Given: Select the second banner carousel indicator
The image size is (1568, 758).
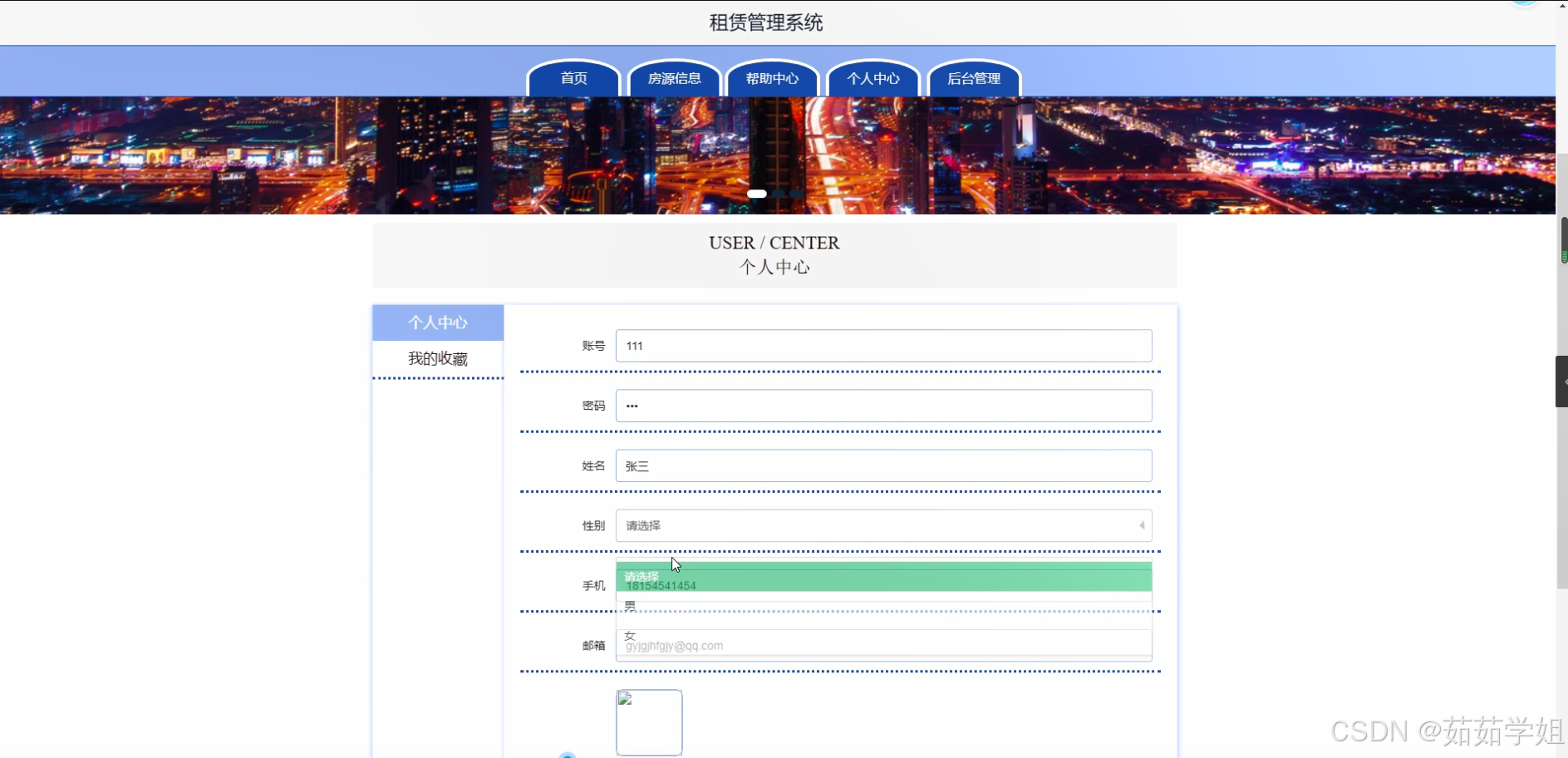Looking at the screenshot, I should 779,194.
